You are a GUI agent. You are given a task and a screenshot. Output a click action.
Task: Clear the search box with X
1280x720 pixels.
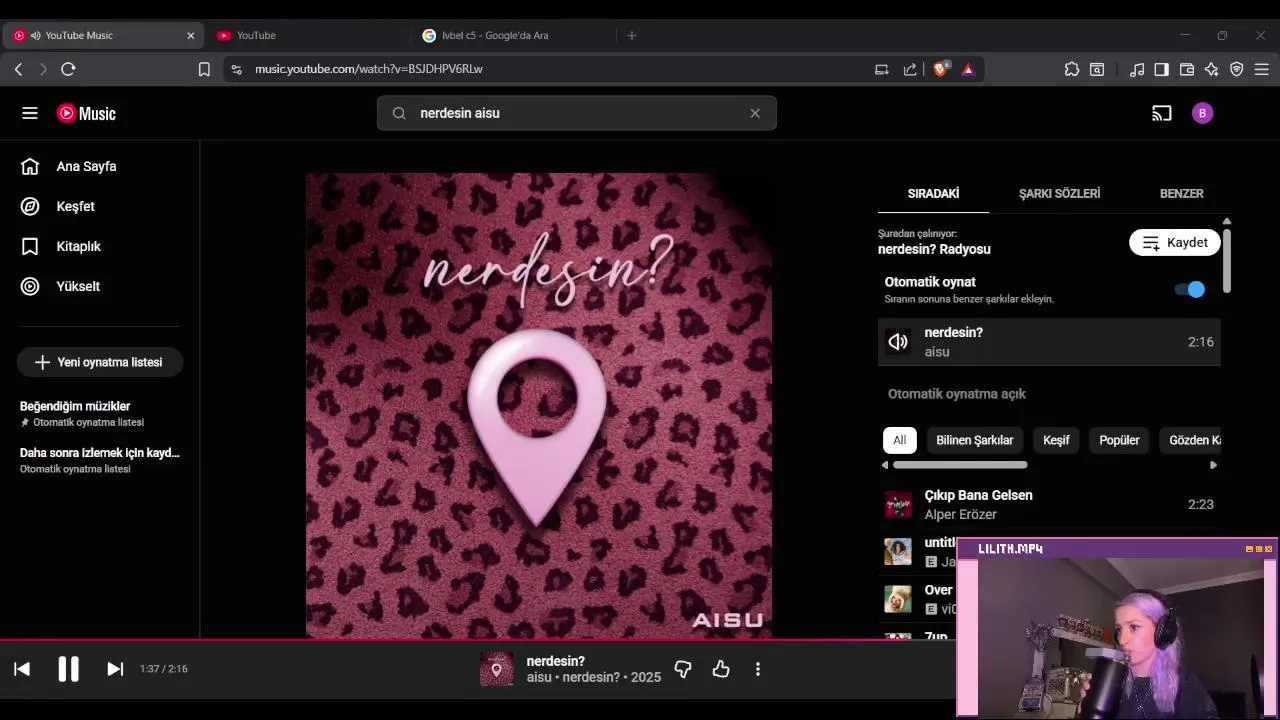click(755, 113)
